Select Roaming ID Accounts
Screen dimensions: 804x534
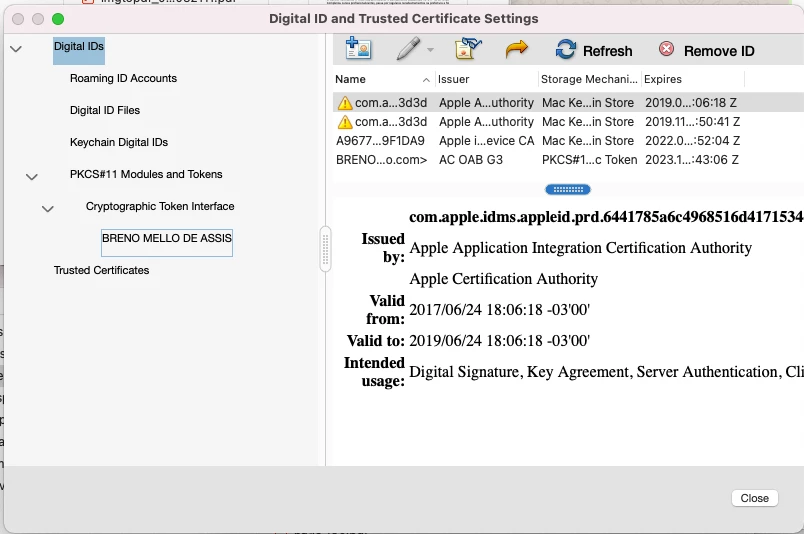(x=124, y=78)
